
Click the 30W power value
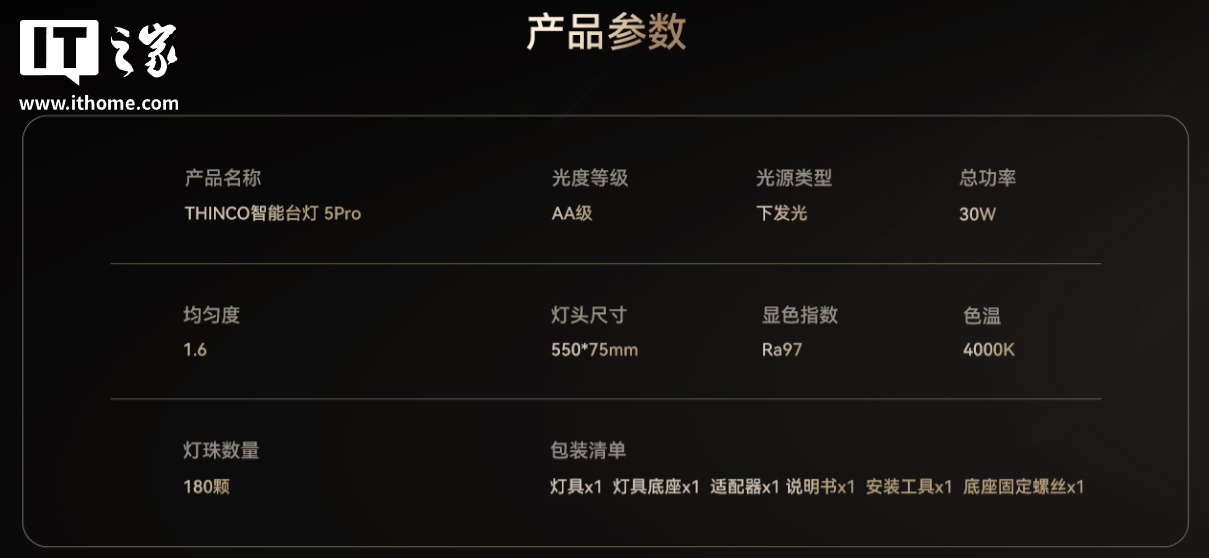[x=977, y=213]
